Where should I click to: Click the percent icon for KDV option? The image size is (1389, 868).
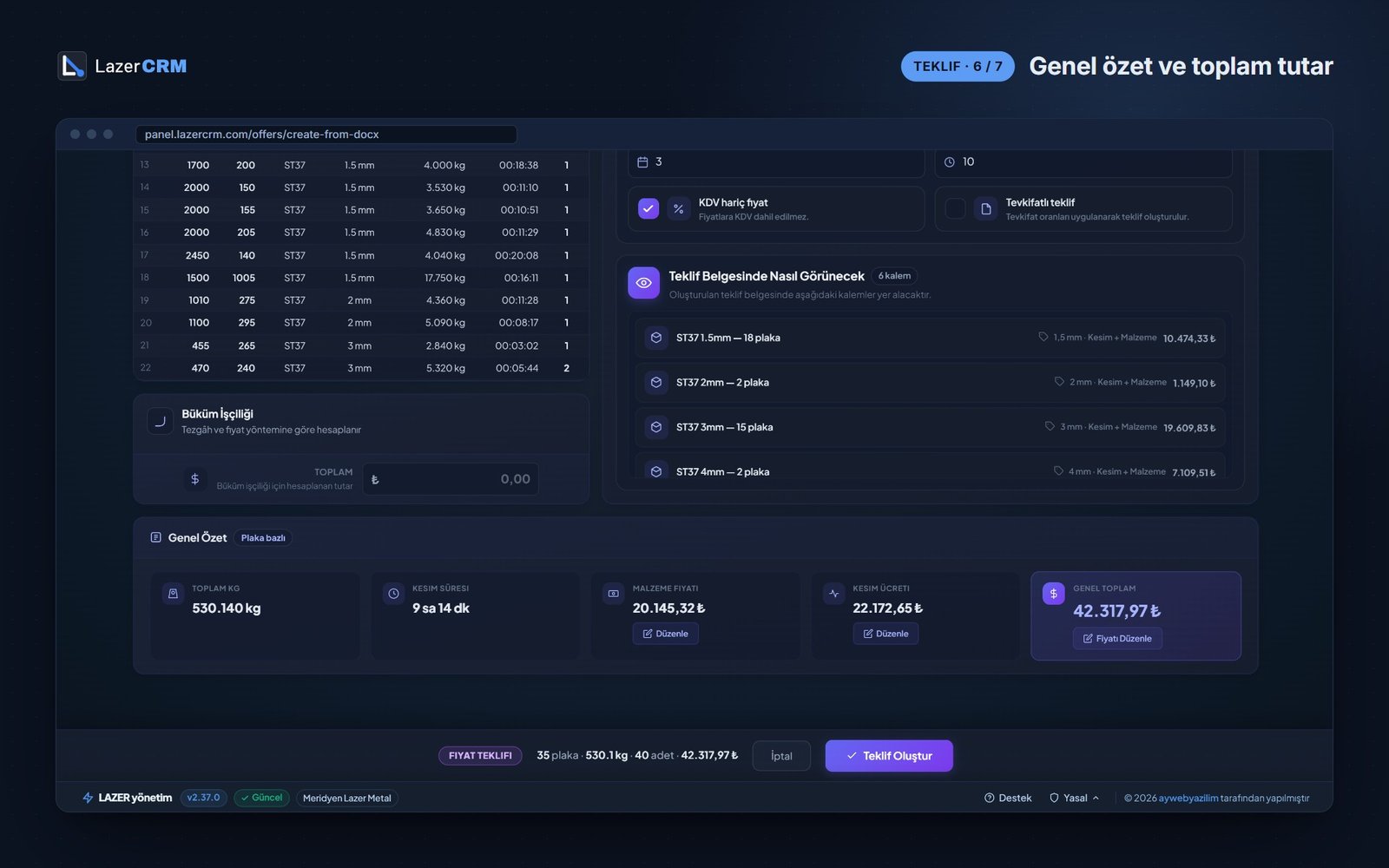point(679,209)
